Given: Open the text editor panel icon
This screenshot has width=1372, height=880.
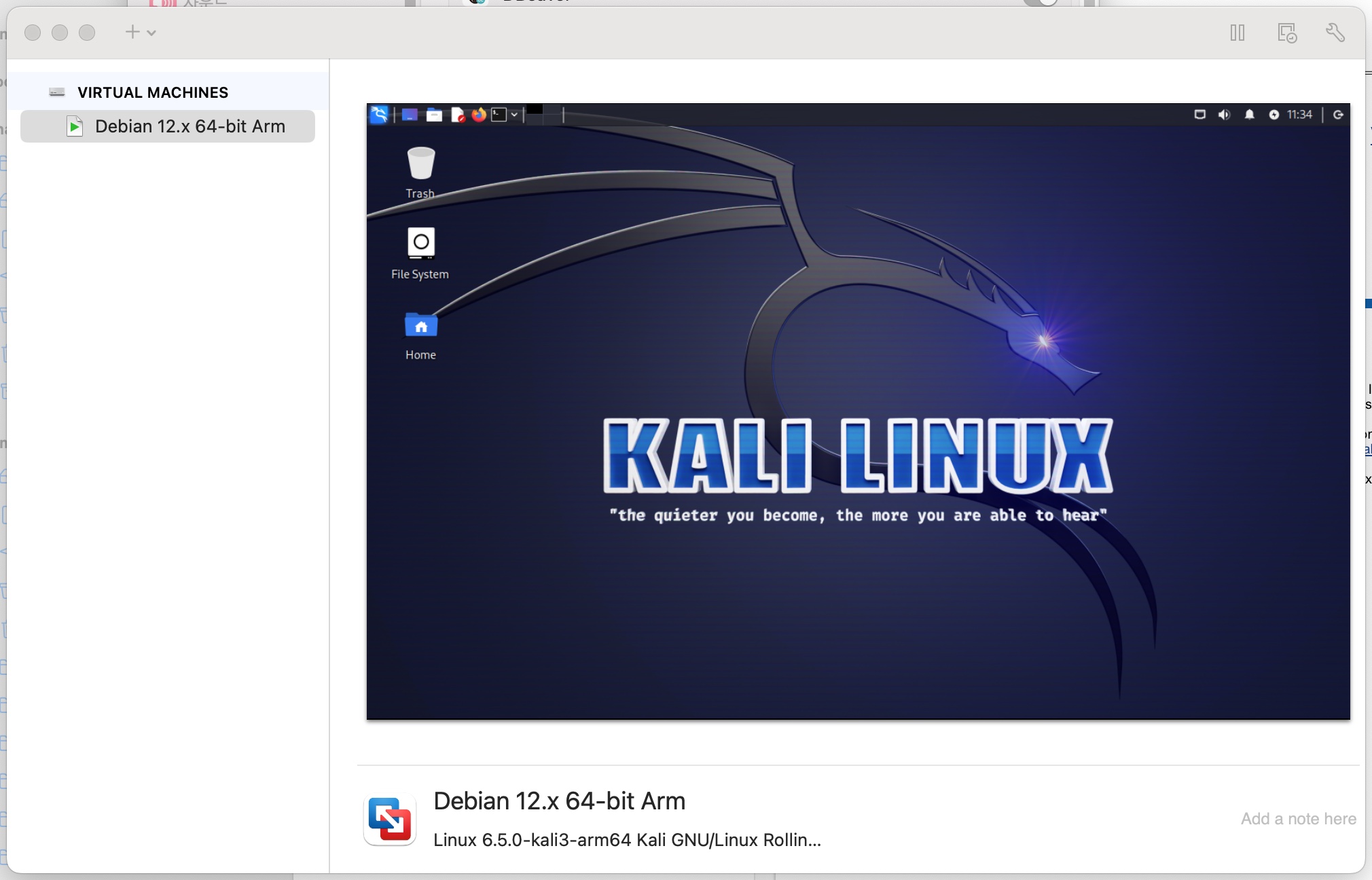Looking at the screenshot, I should pos(458,115).
